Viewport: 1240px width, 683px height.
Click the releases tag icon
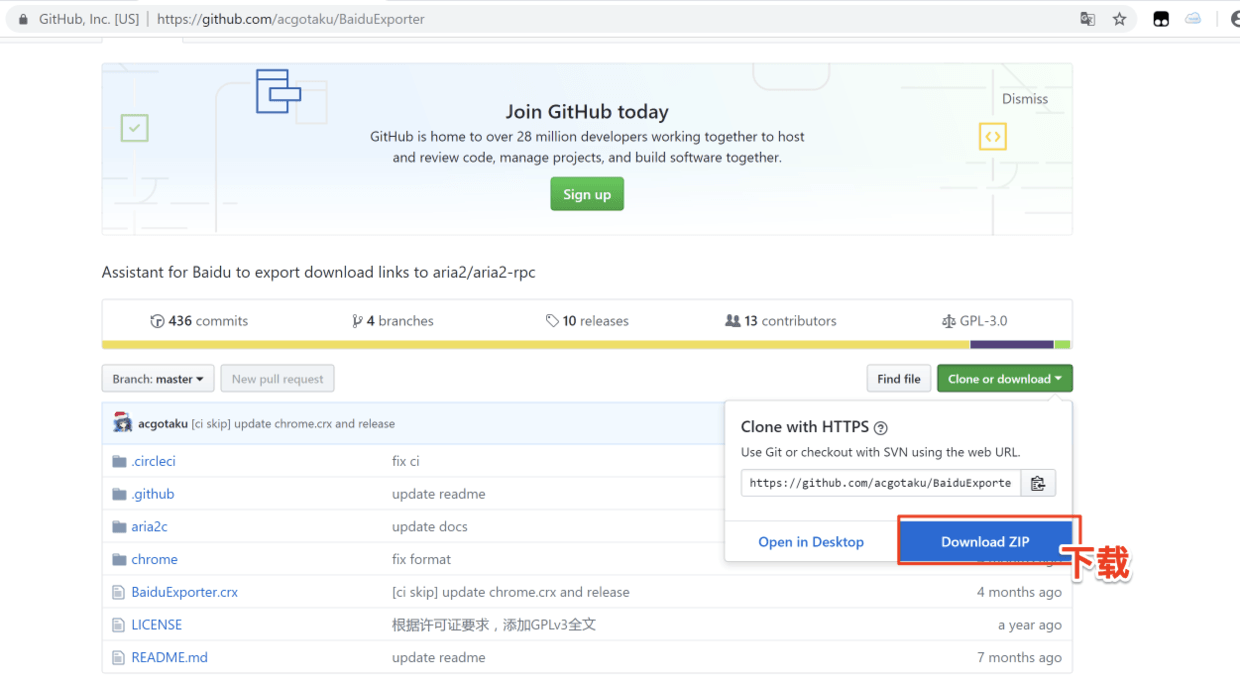click(x=552, y=321)
